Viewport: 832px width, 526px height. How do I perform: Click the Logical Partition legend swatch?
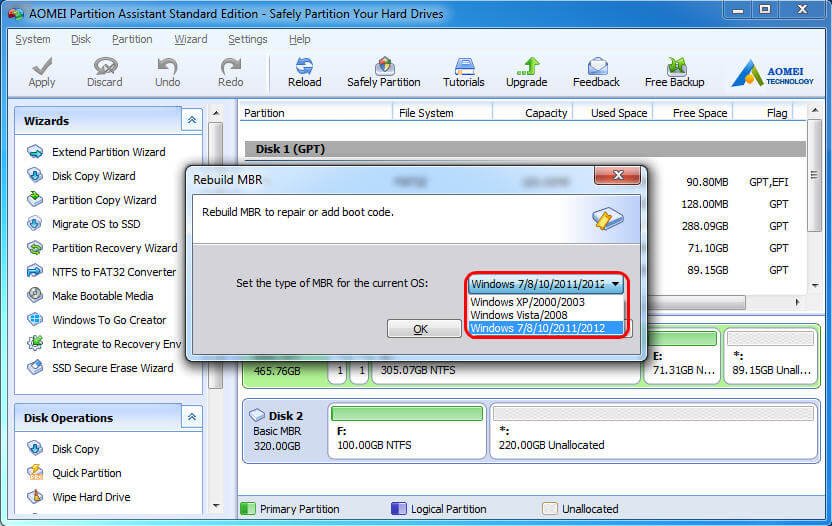point(398,508)
